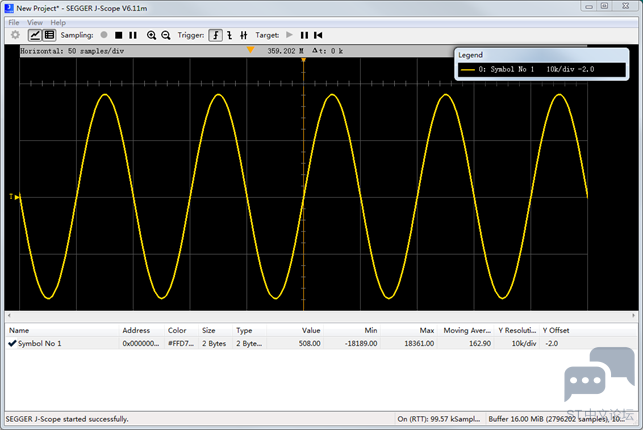643x430 pixels.
Task: Select the falling edge trigger icon
Action: point(230,35)
